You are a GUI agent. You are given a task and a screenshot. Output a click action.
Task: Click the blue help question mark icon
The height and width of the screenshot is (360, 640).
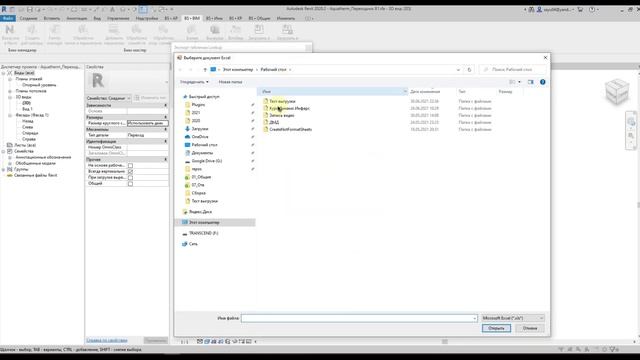[x=542, y=82]
